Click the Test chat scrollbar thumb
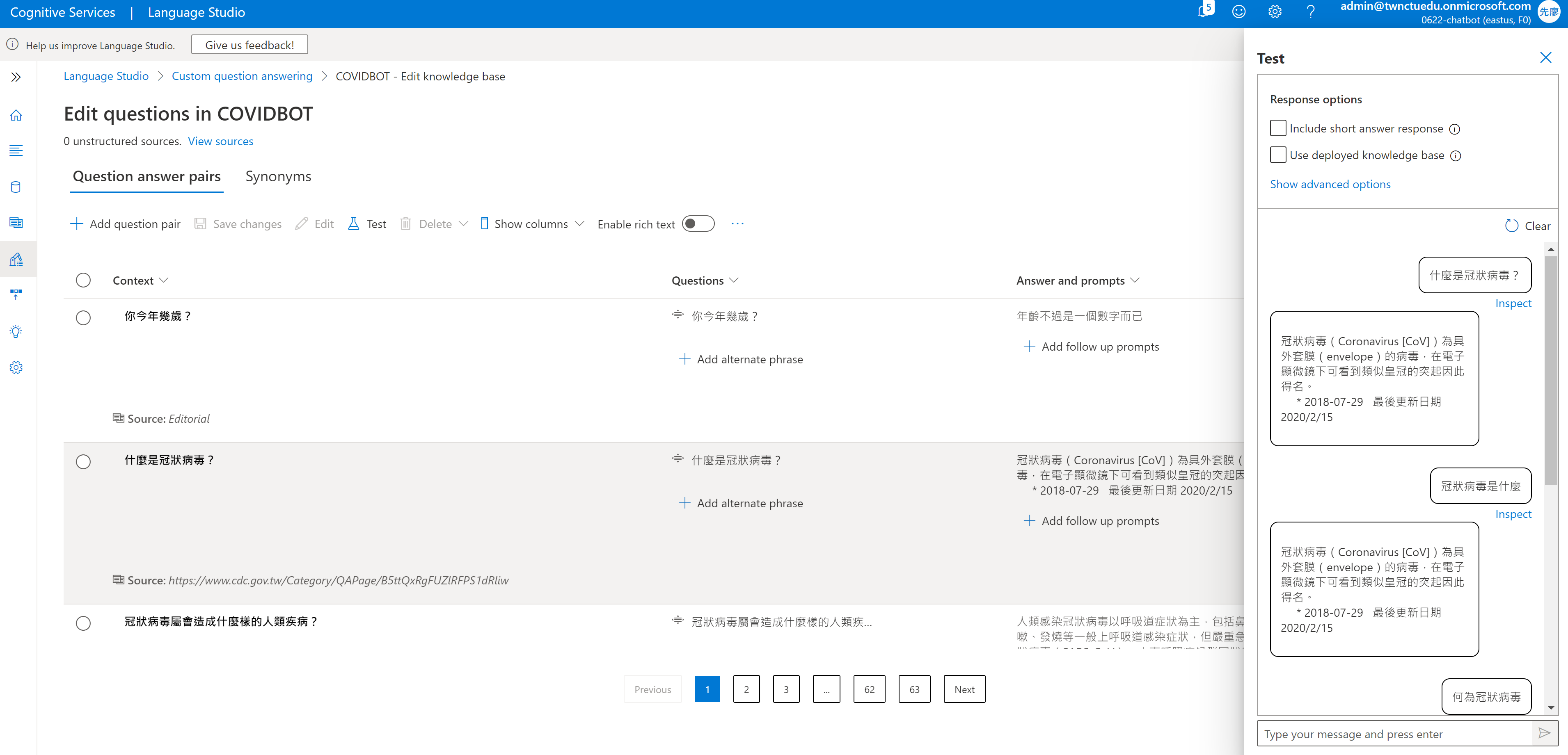Viewport: 1568px width, 755px height. pyautogui.click(x=1550, y=371)
